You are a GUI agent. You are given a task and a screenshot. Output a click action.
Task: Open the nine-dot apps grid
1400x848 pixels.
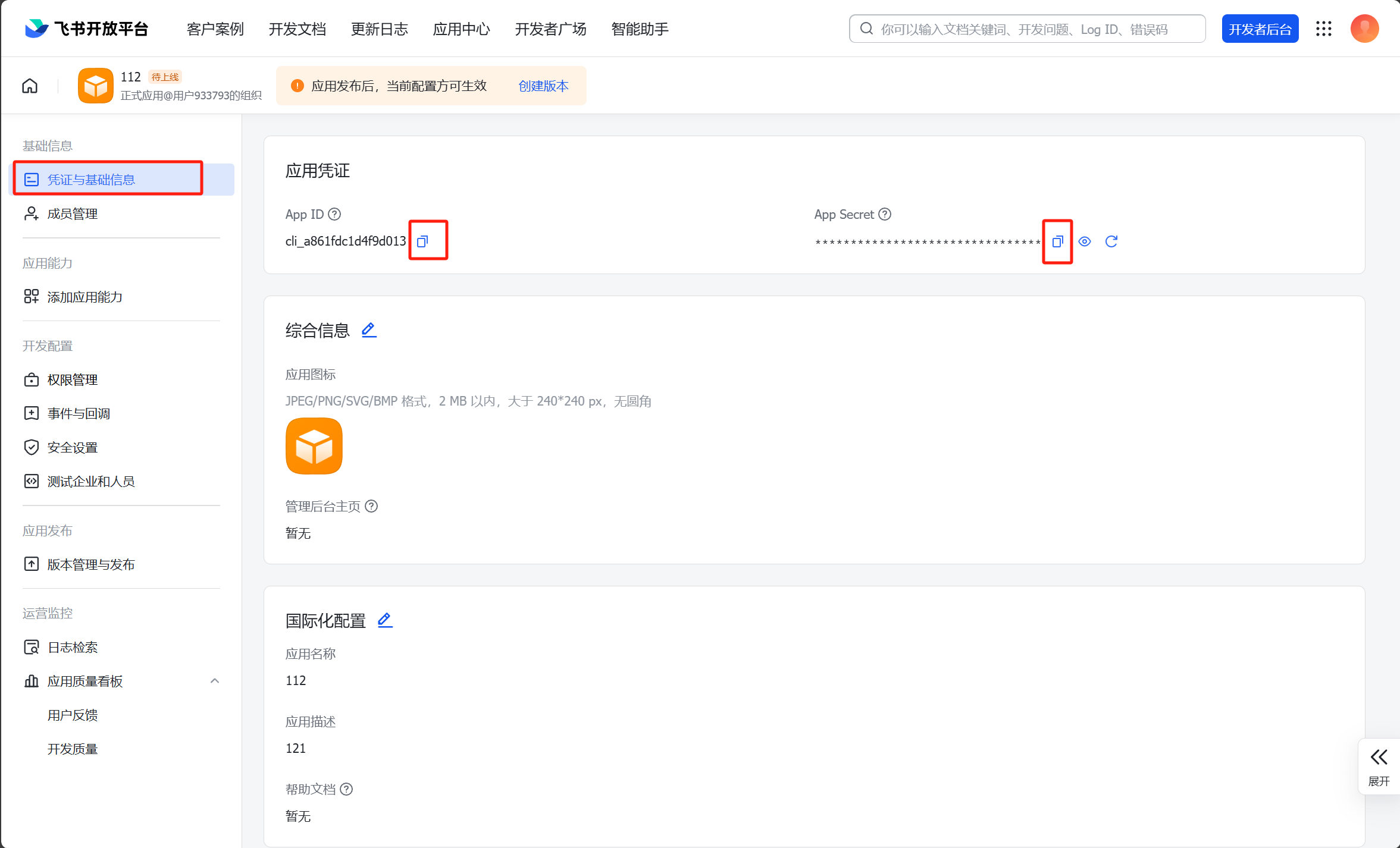pos(1324,29)
